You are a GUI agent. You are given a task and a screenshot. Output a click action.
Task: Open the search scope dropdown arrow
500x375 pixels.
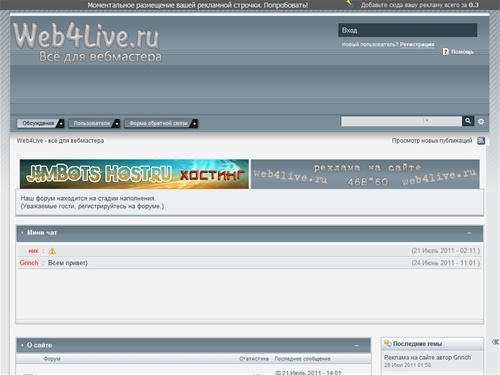click(427, 121)
